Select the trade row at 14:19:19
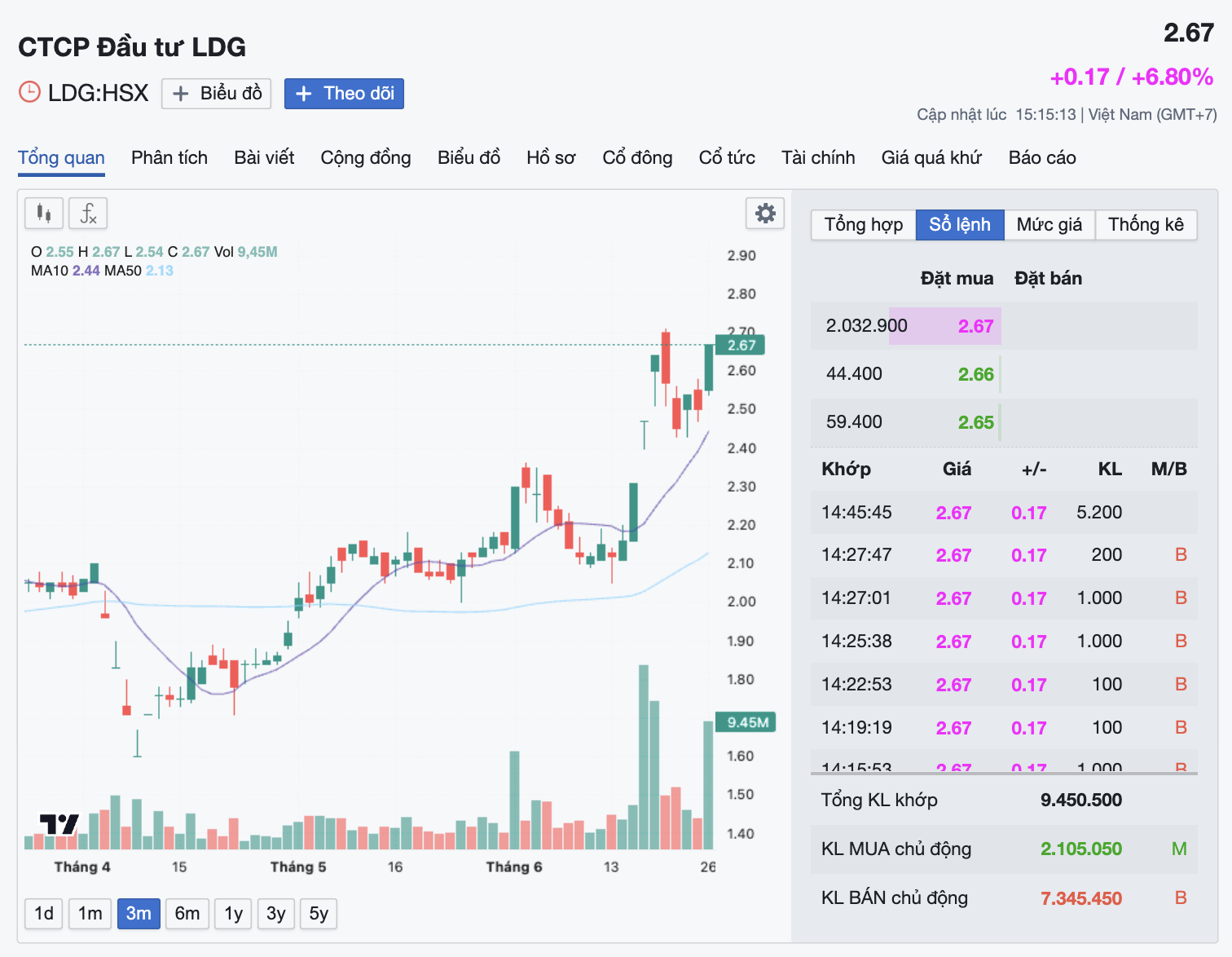The height and width of the screenshot is (957, 1232). coord(1004,728)
